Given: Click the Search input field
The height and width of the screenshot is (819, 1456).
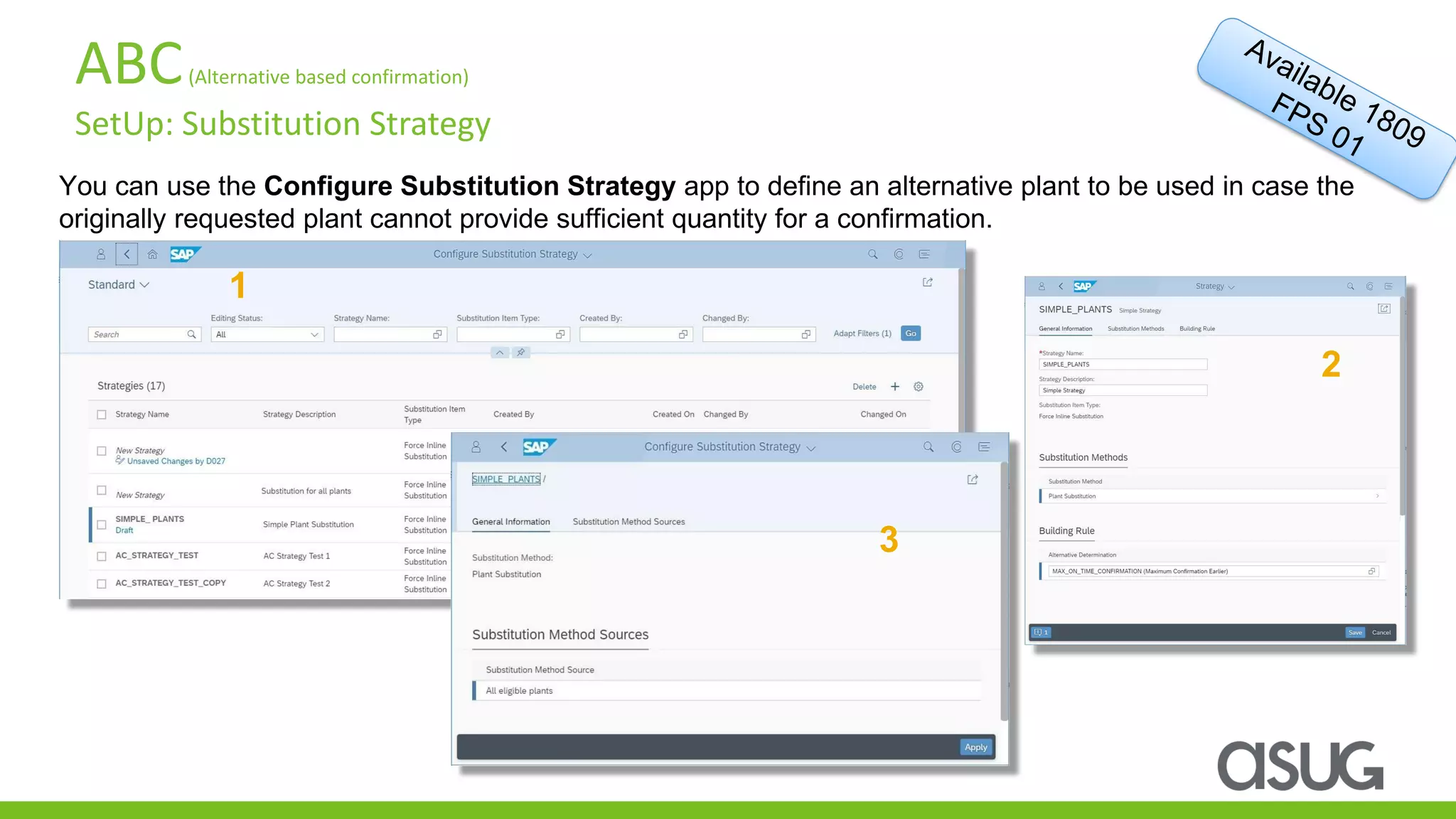Looking at the screenshot, I should 144,334.
